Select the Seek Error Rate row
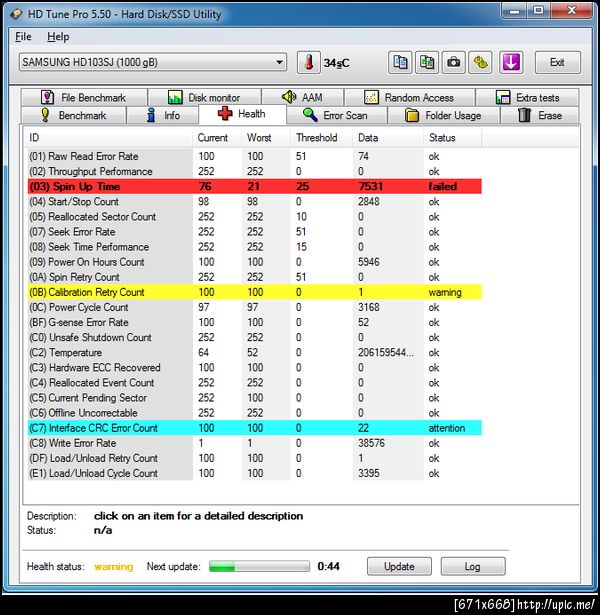 [255, 232]
